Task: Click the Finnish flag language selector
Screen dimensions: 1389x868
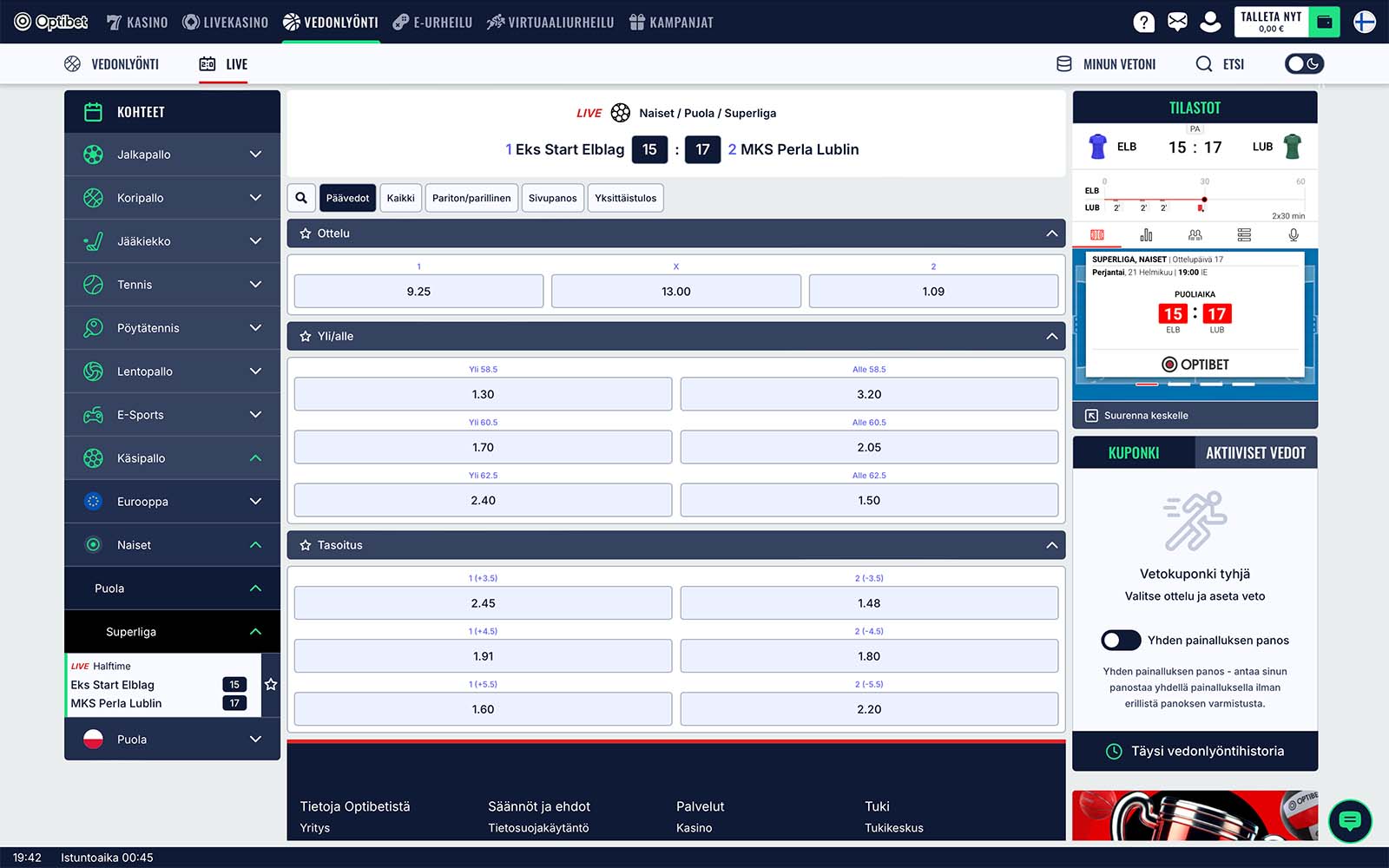Action: point(1364,22)
